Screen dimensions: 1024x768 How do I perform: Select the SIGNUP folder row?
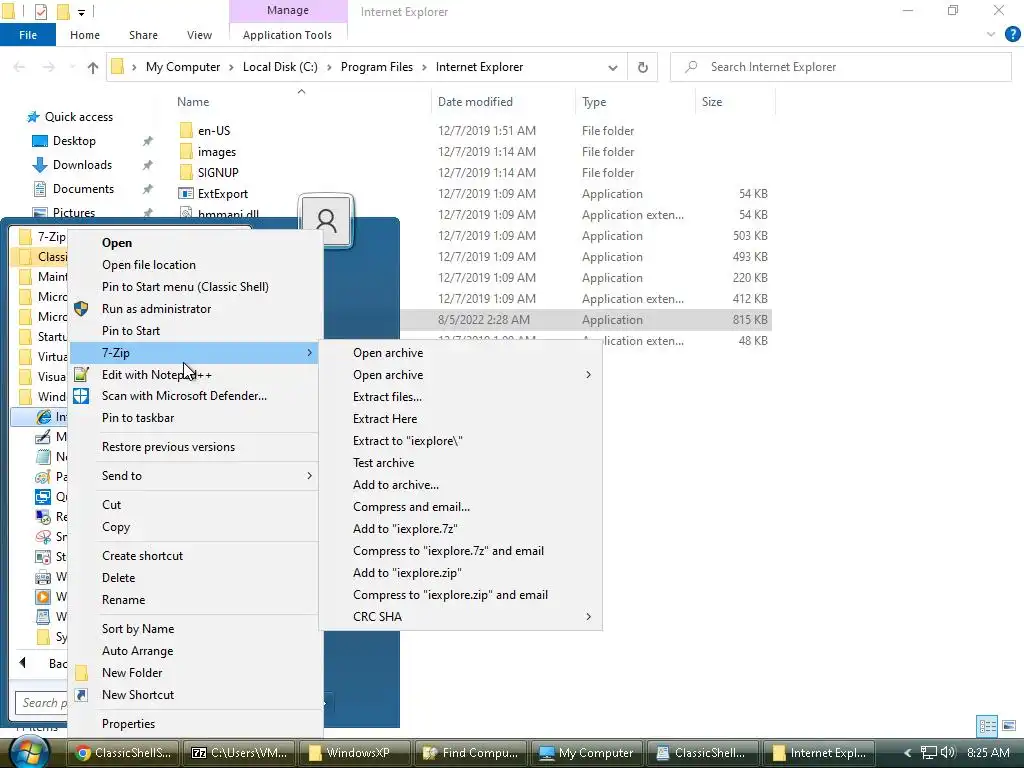point(473,172)
